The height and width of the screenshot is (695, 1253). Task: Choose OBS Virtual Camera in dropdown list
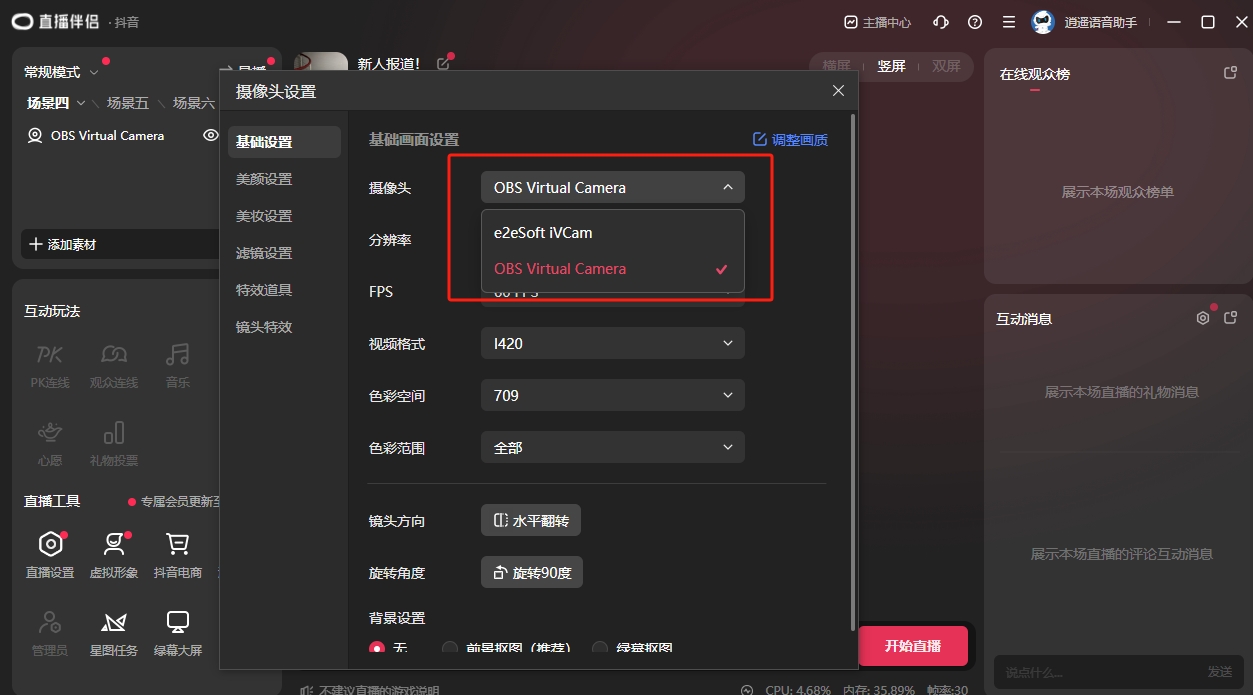pyautogui.click(x=613, y=268)
